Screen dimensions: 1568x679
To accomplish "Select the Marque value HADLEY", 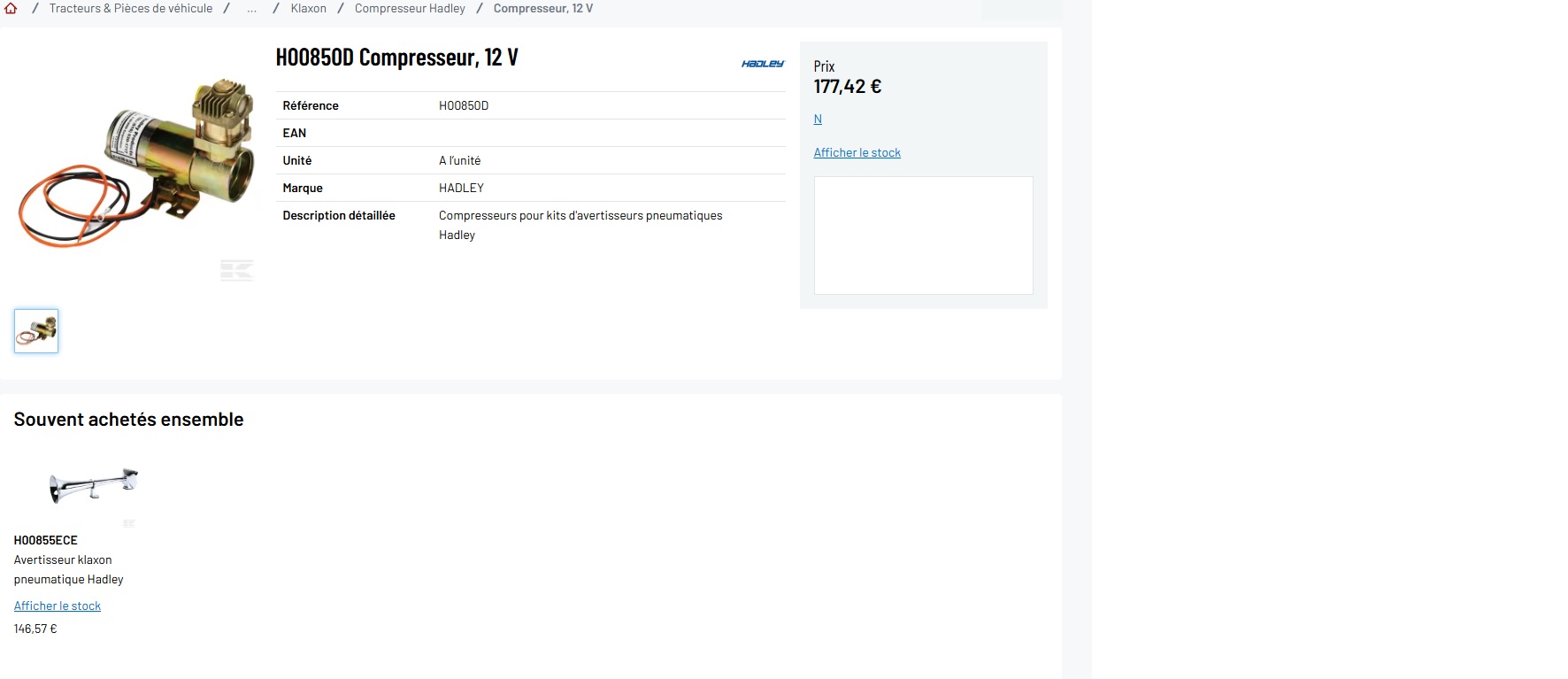I will tap(461, 188).
